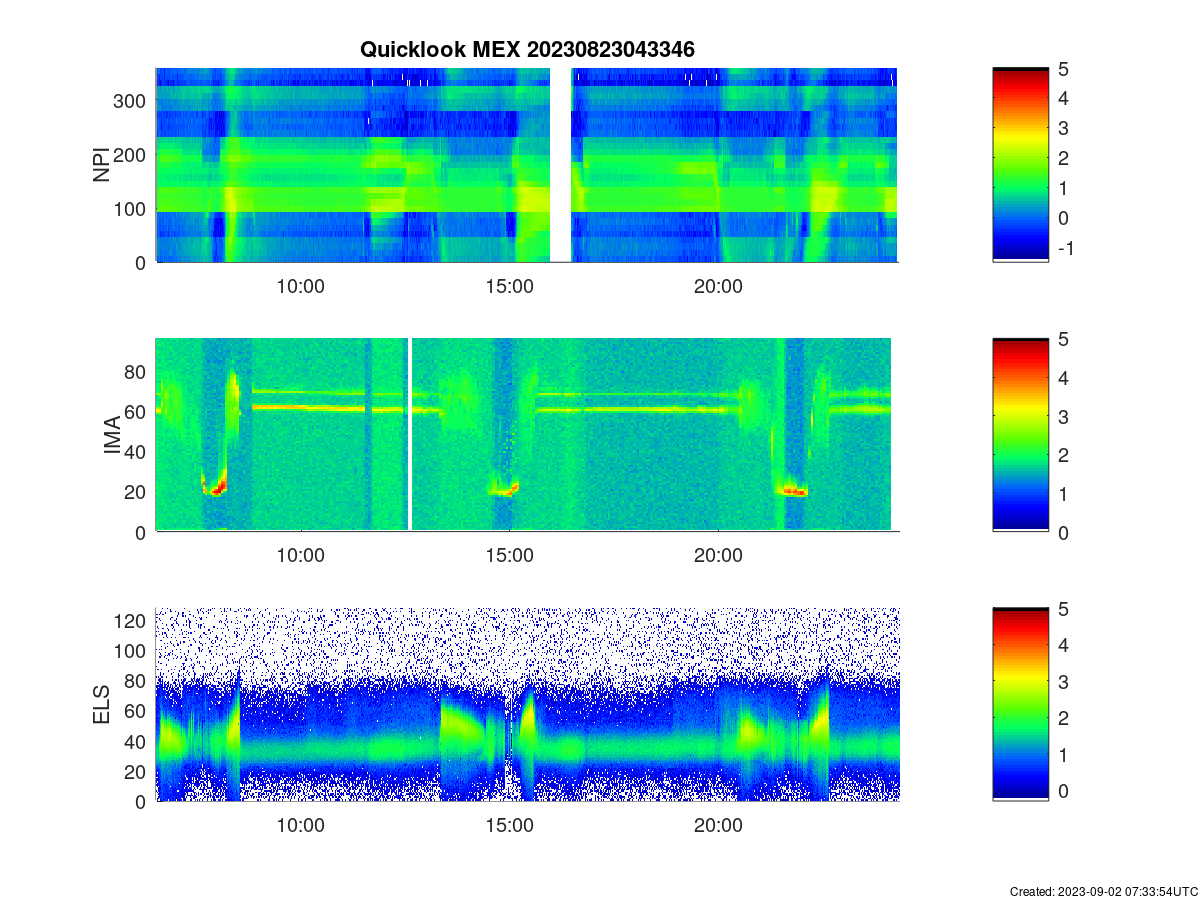Click the 0 label on the IMA colorbar

coord(1064,532)
